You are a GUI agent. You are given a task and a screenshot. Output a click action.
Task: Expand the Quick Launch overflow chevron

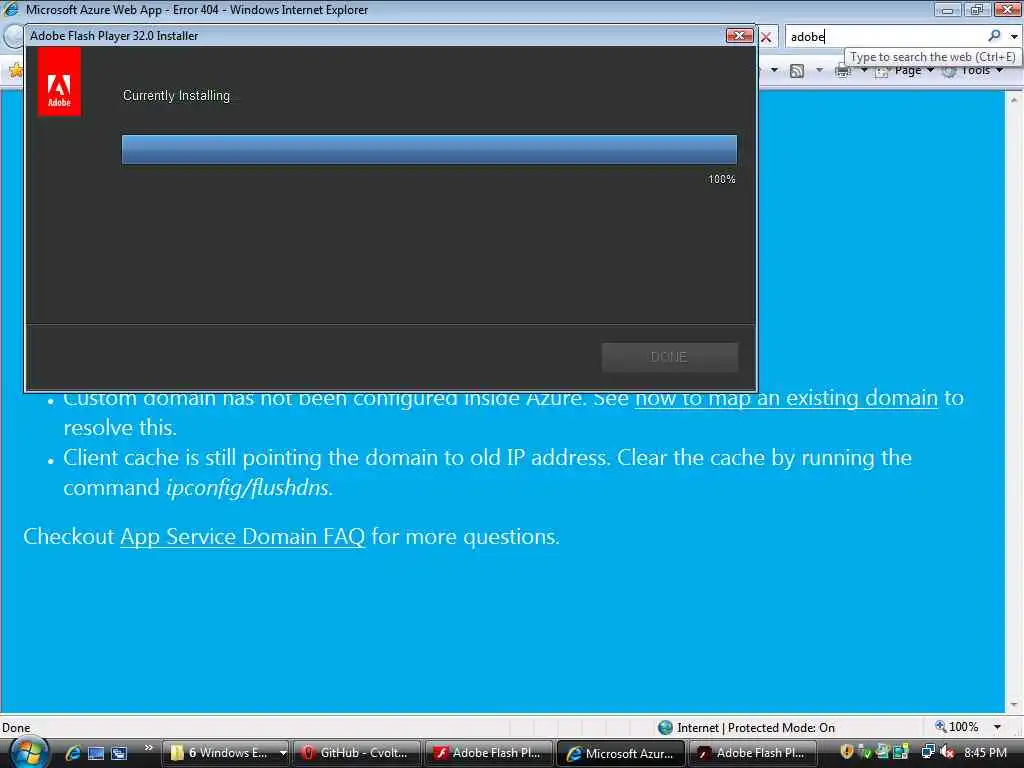(x=148, y=748)
